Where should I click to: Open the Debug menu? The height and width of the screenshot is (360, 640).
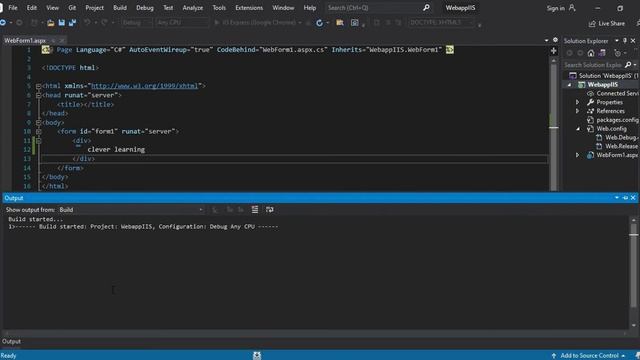[145, 8]
